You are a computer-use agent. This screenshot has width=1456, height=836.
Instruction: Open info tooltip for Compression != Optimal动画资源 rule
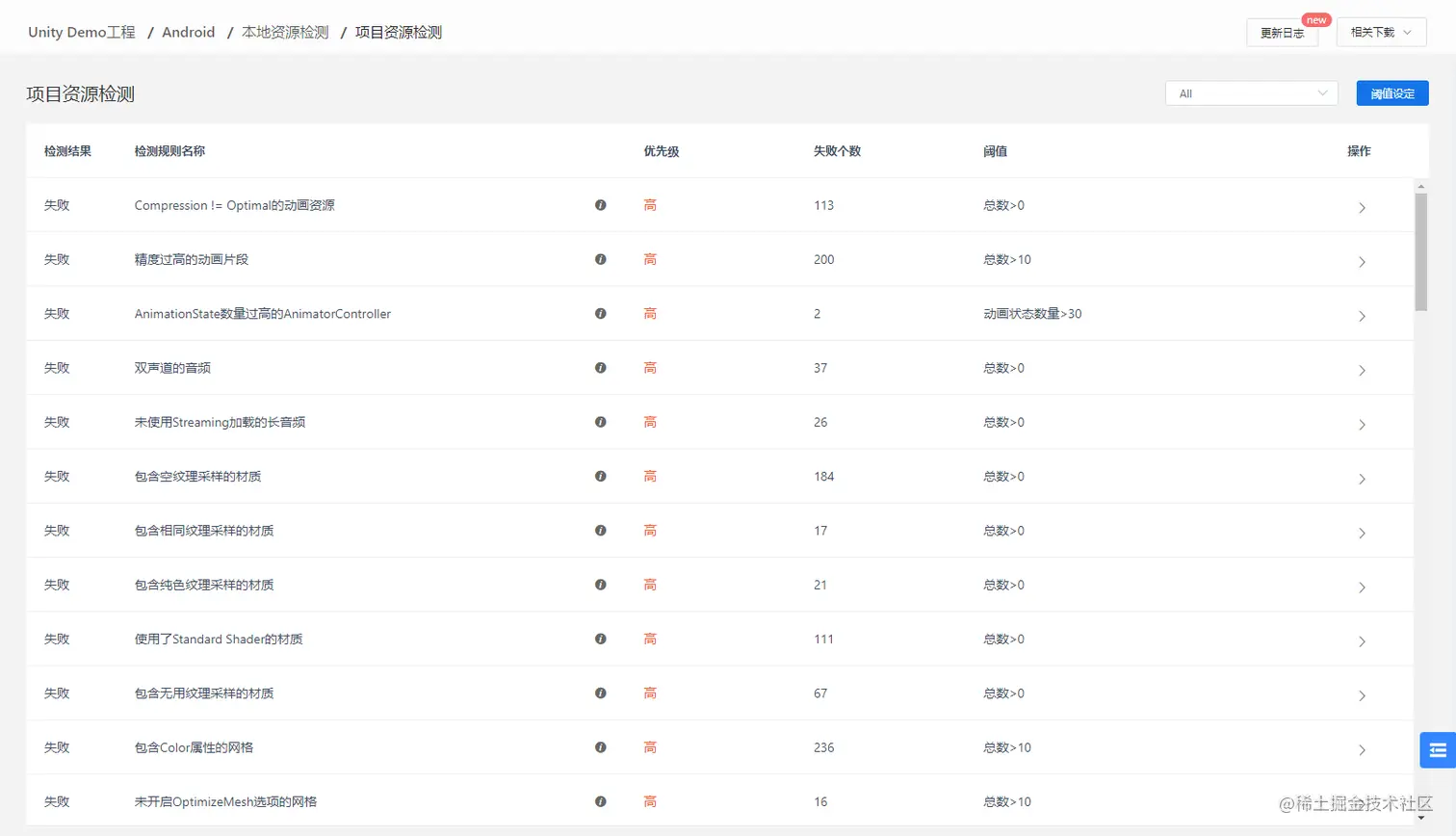[600, 205]
